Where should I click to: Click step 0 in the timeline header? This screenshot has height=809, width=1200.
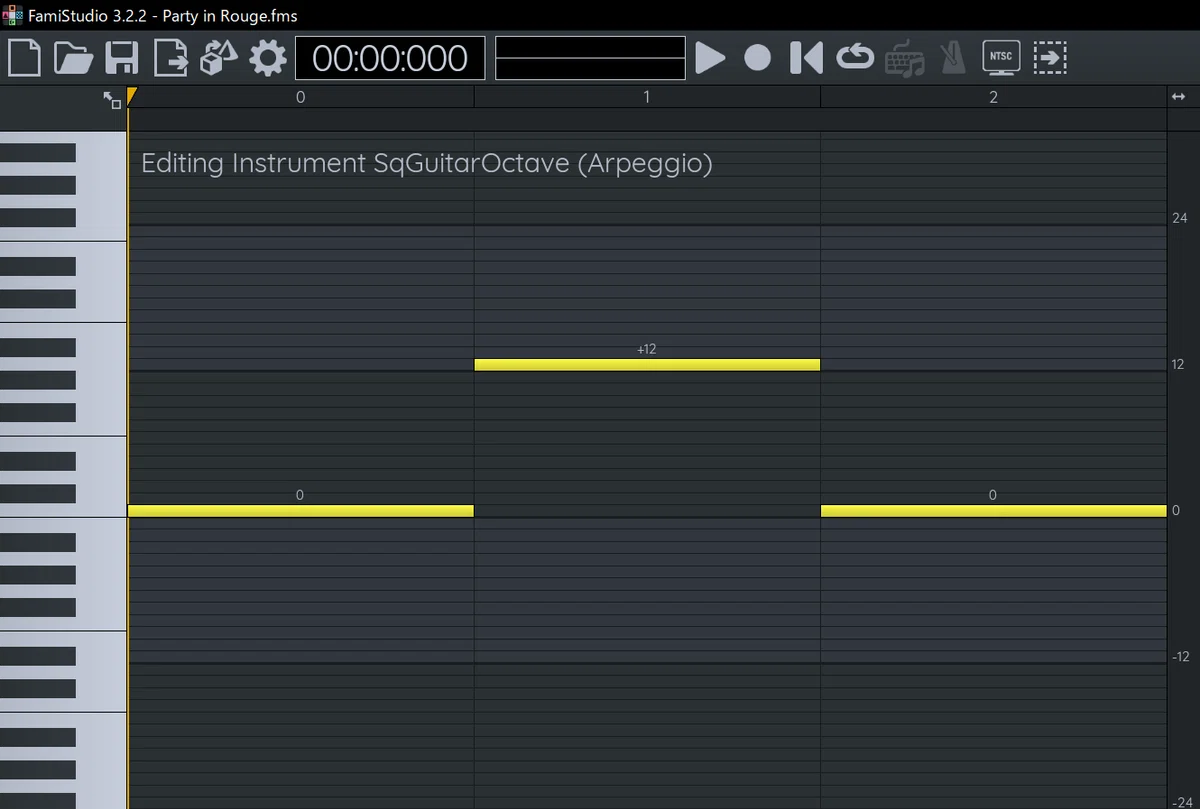click(x=301, y=97)
